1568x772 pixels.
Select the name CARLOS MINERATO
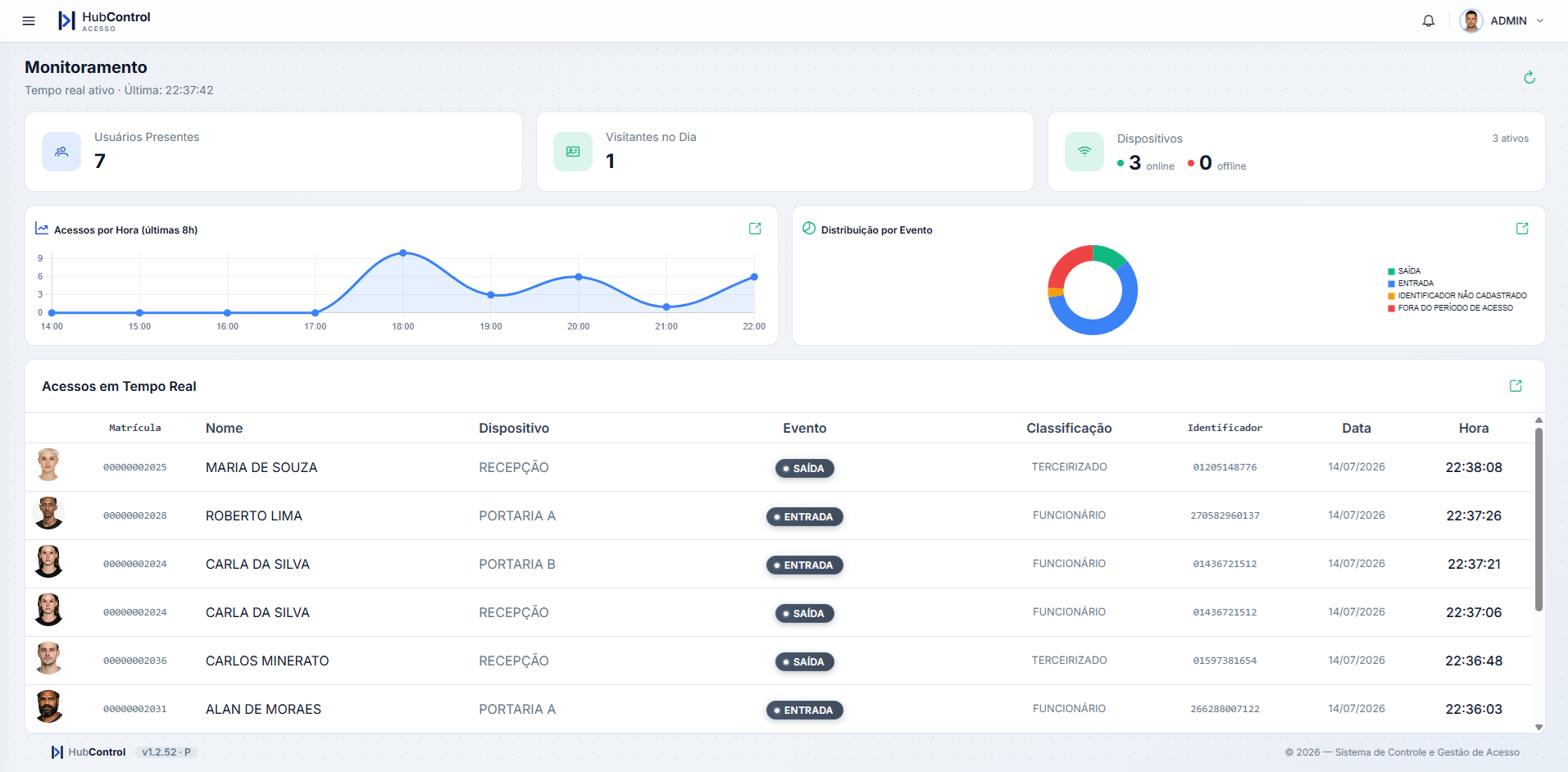pyautogui.click(x=267, y=661)
